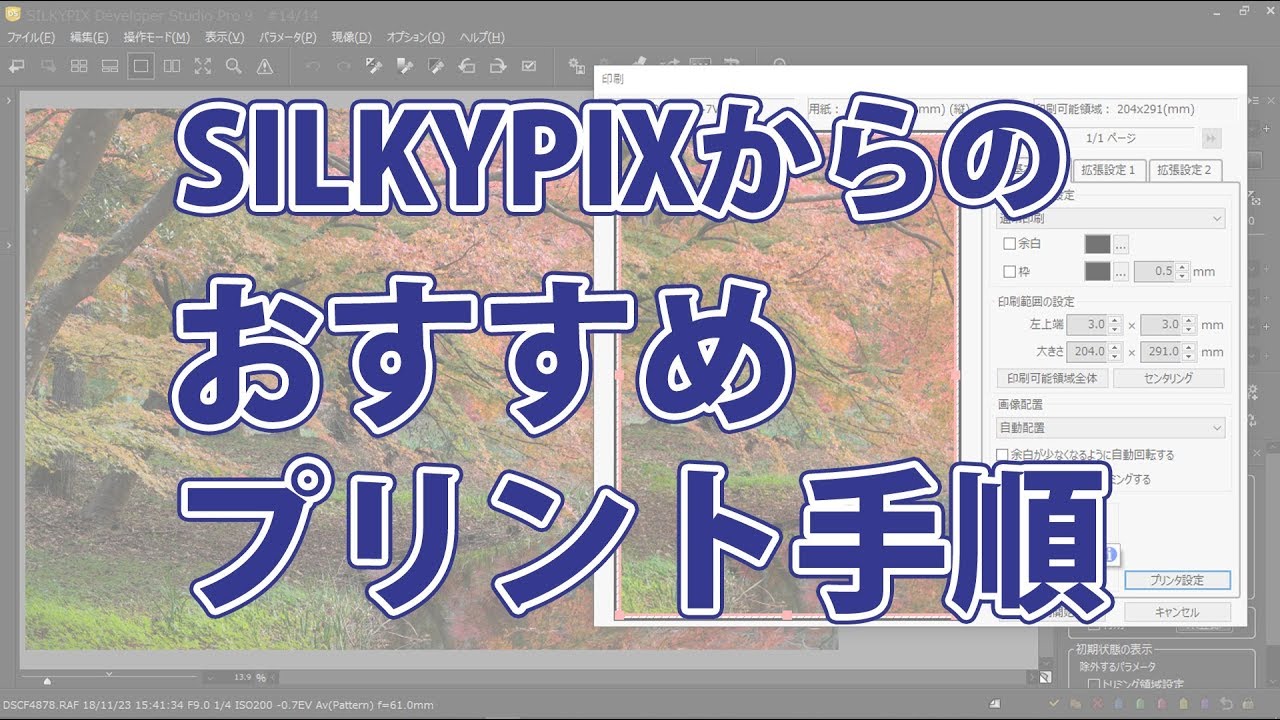The height and width of the screenshot is (720, 1280).
Task: Click the 印刷可能領域全体 button
Action: (1052, 378)
